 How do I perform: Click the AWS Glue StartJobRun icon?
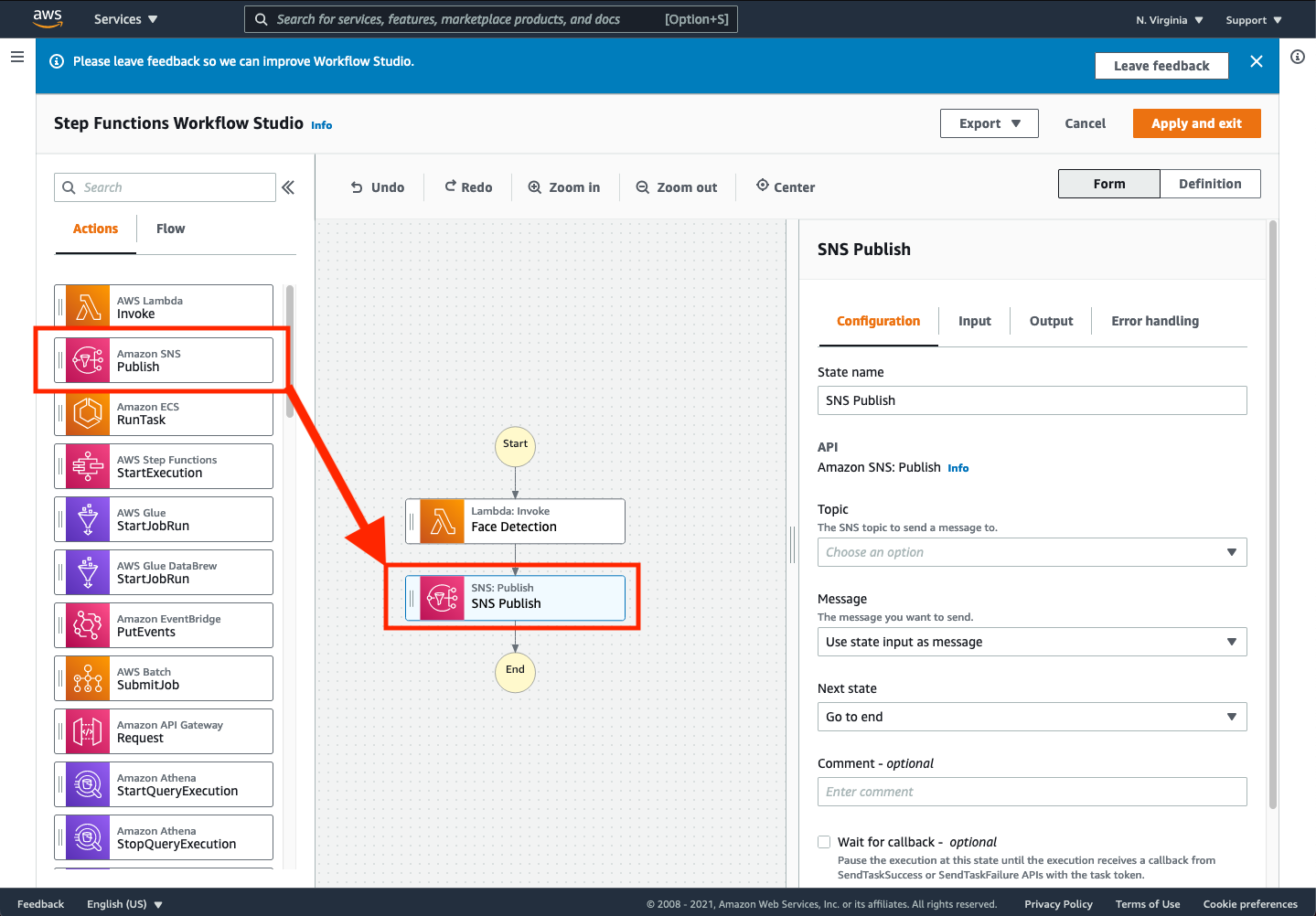coord(88,519)
